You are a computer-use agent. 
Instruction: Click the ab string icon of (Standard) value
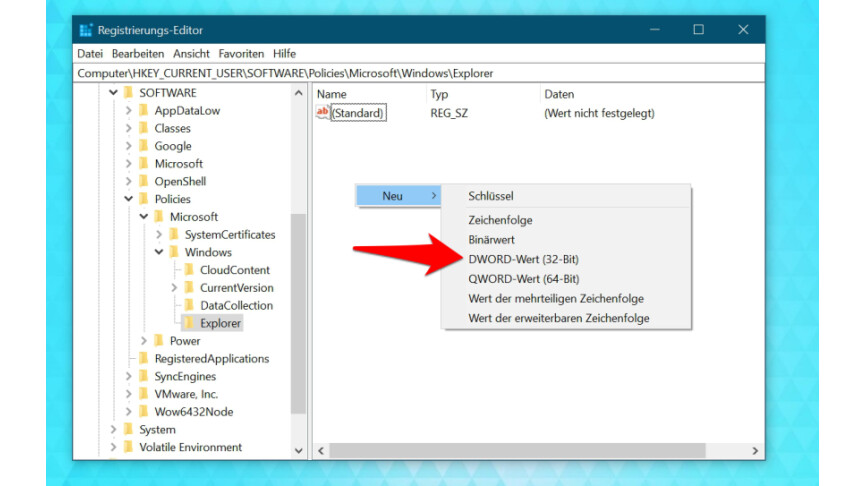coord(322,112)
